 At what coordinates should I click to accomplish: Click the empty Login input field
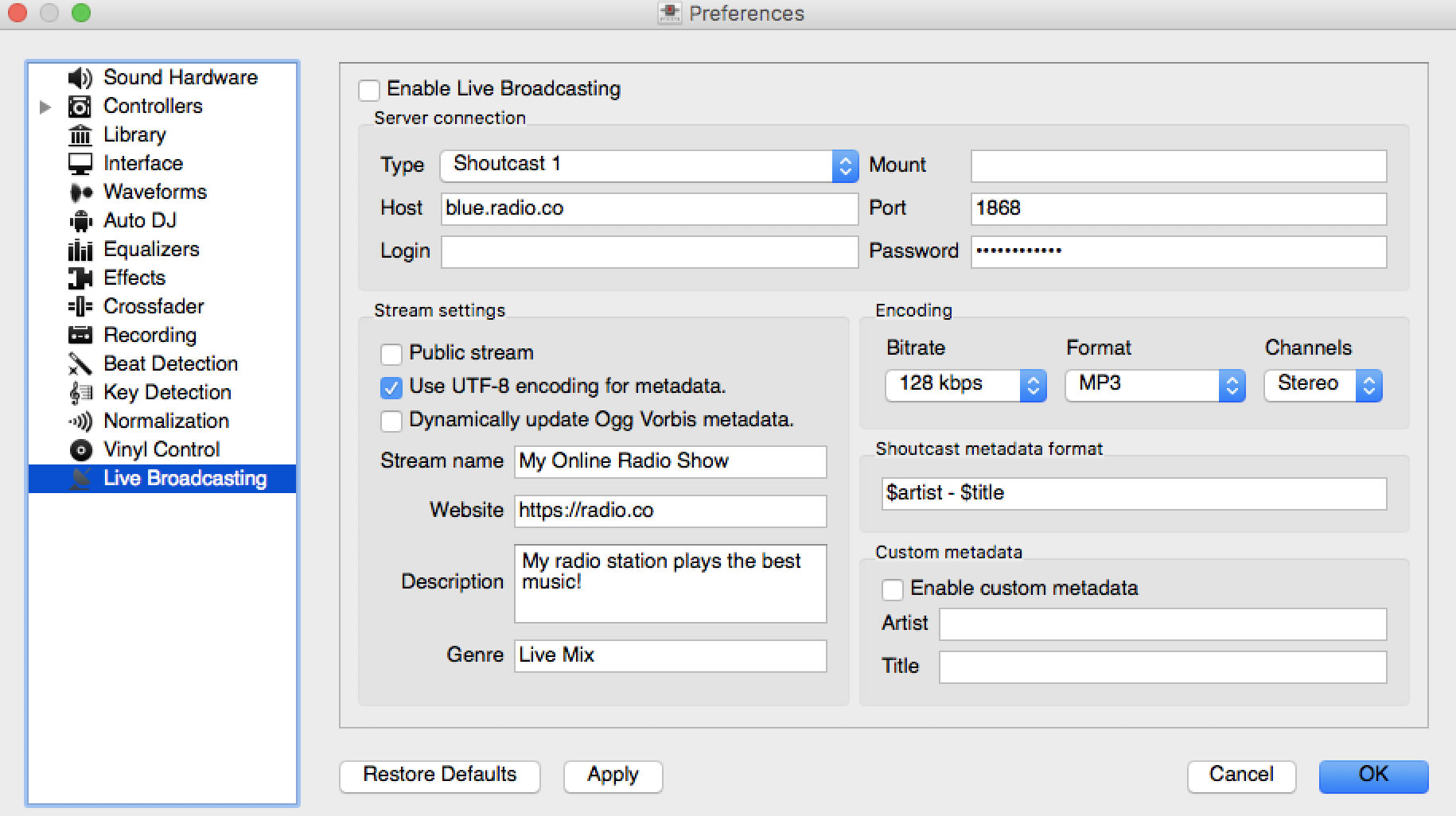[x=649, y=251]
